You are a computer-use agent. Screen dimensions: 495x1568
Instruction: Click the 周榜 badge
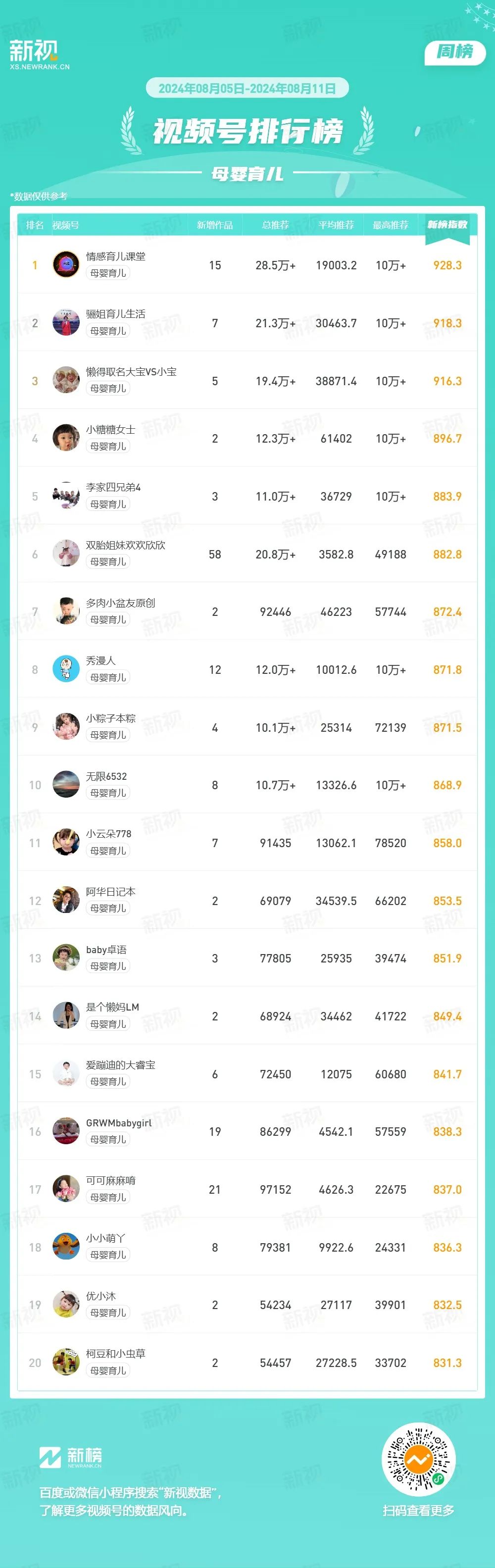pos(455,52)
